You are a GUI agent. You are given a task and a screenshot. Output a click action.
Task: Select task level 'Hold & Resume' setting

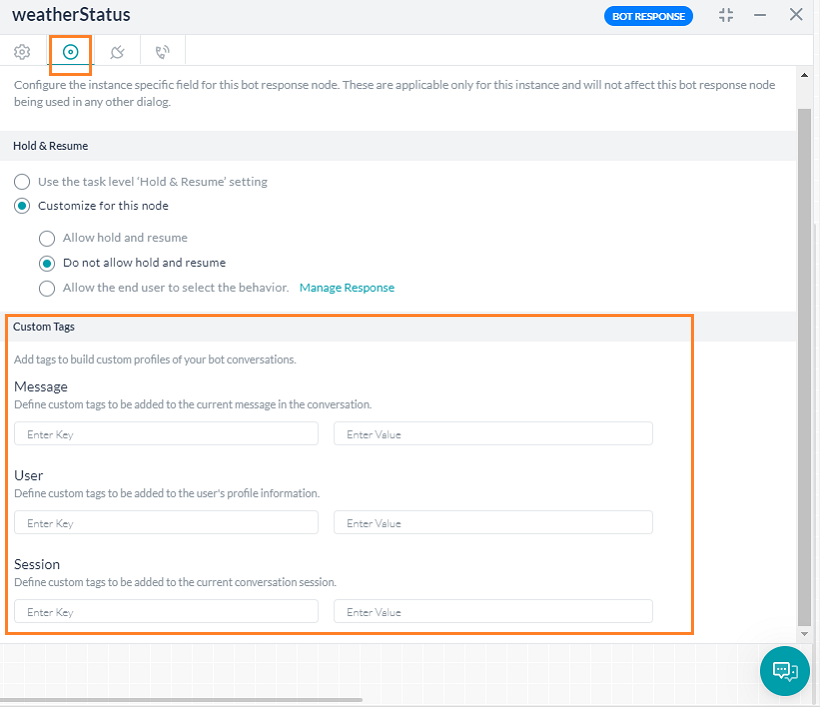(22, 182)
